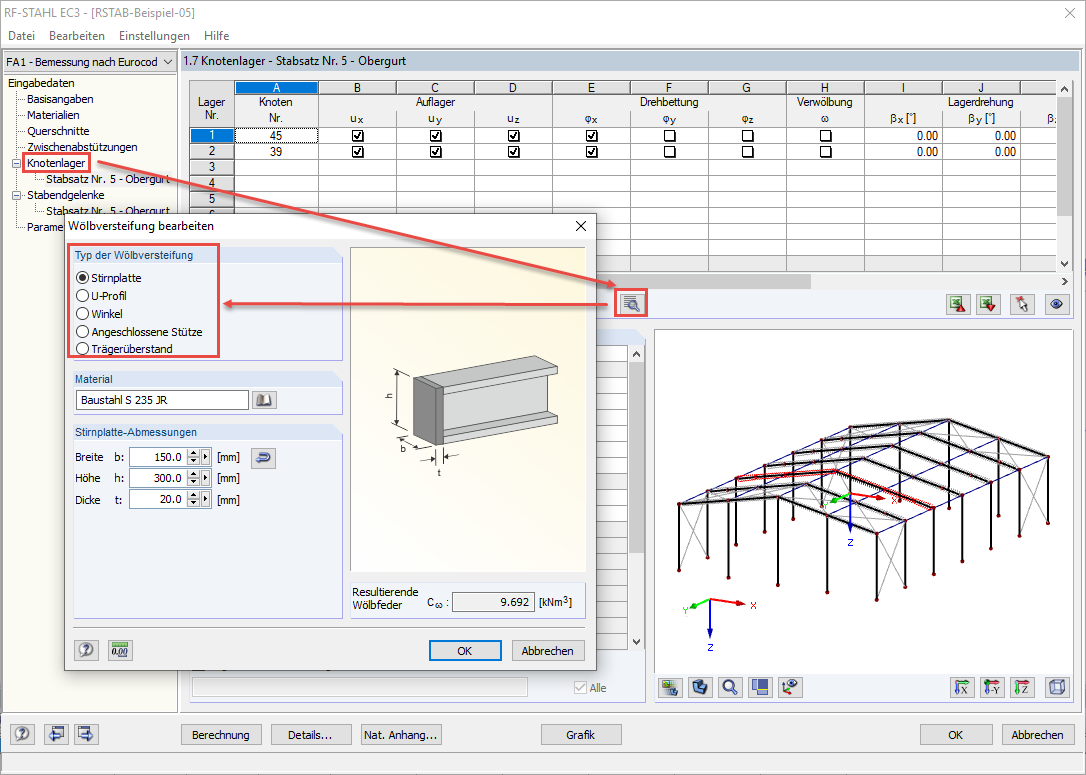This screenshot has height=775, width=1086.
Task: Open Breite b value arrow menu
Action: pos(205,457)
